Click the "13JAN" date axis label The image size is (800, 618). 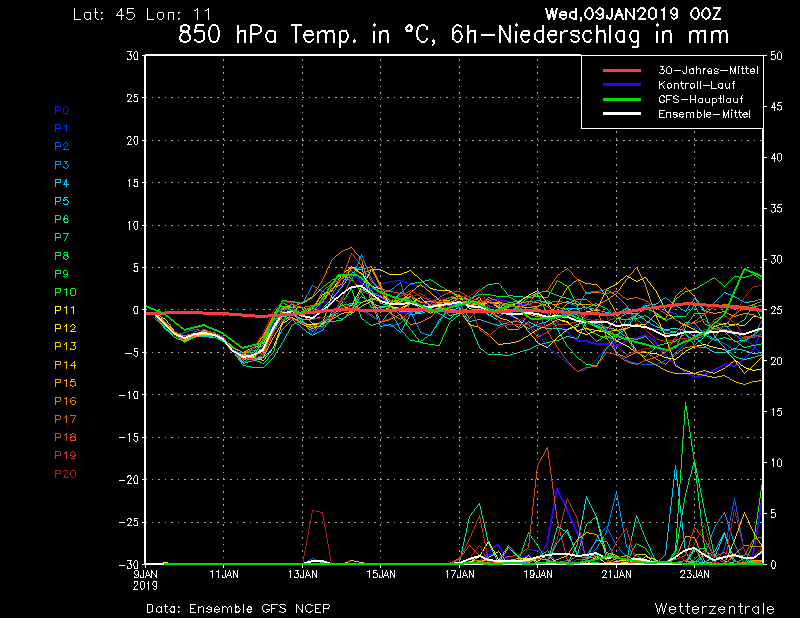coord(303,574)
